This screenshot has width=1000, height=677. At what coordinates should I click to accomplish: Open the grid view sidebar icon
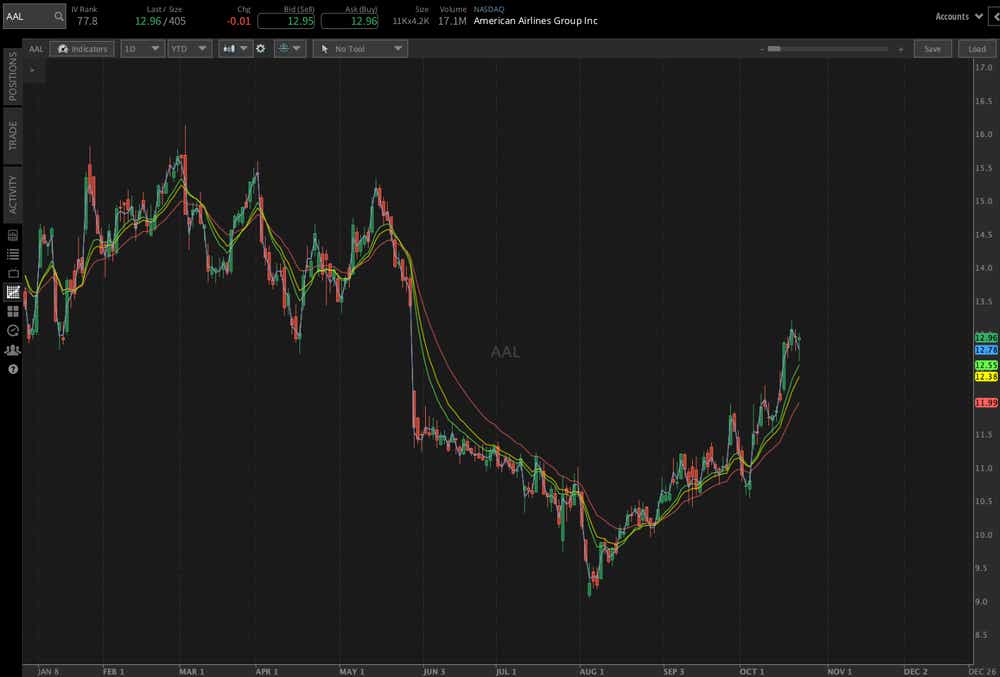[x=13, y=312]
